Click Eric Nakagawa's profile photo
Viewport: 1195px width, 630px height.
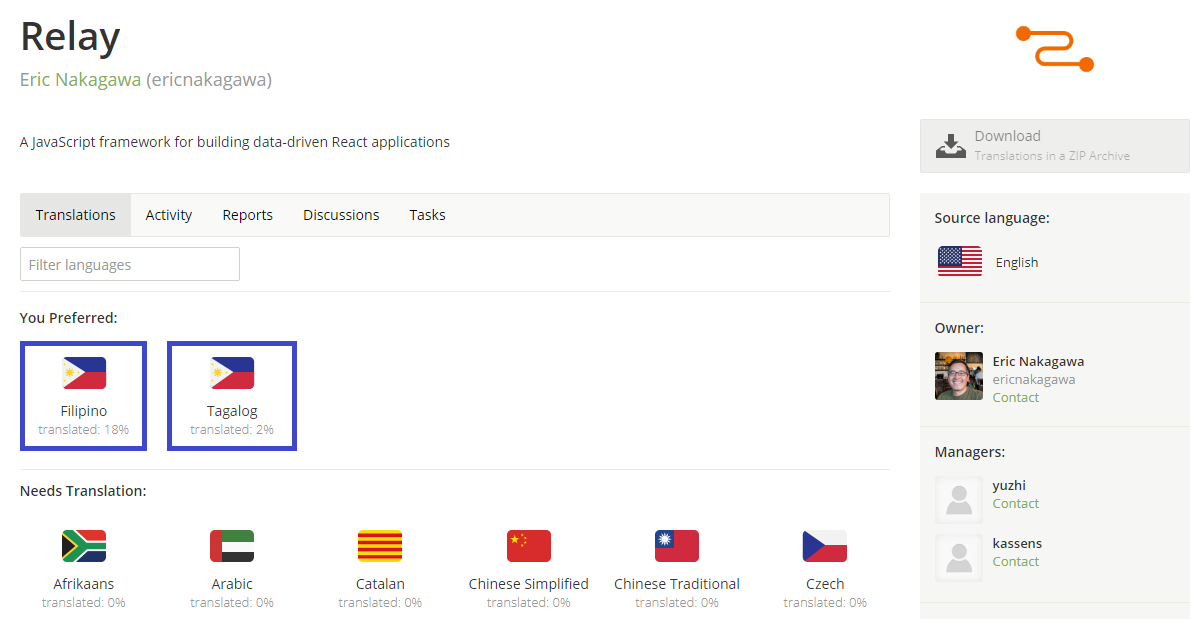[959, 376]
